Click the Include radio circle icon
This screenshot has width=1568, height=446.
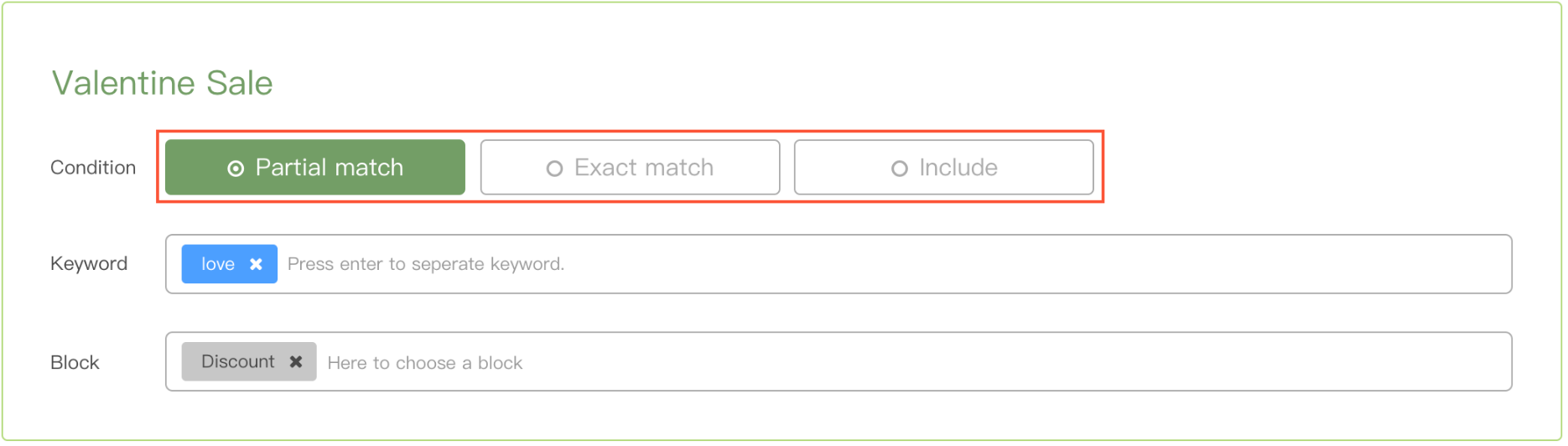point(900,169)
